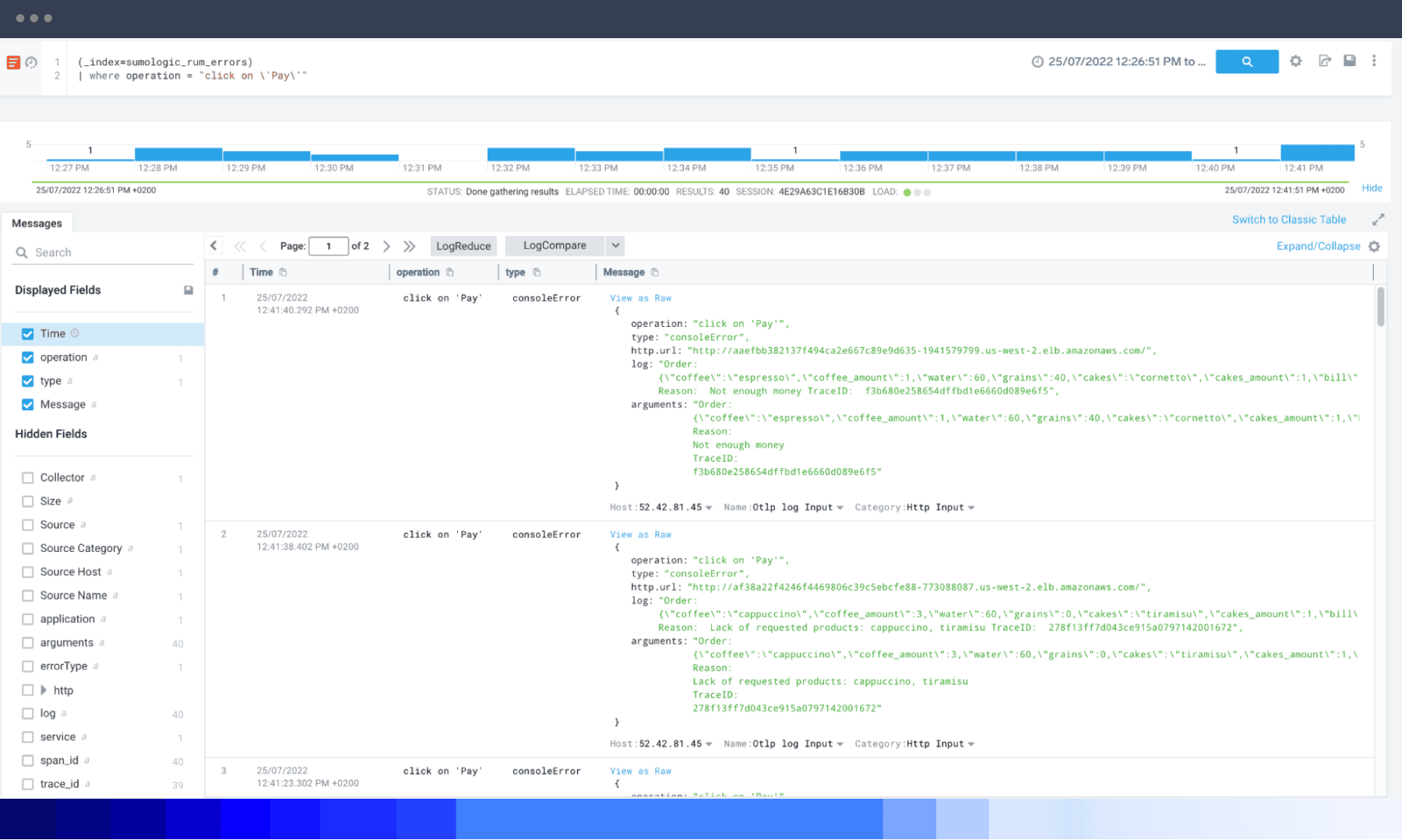Uncheck the Message displayed field

(x=28, y=405)
